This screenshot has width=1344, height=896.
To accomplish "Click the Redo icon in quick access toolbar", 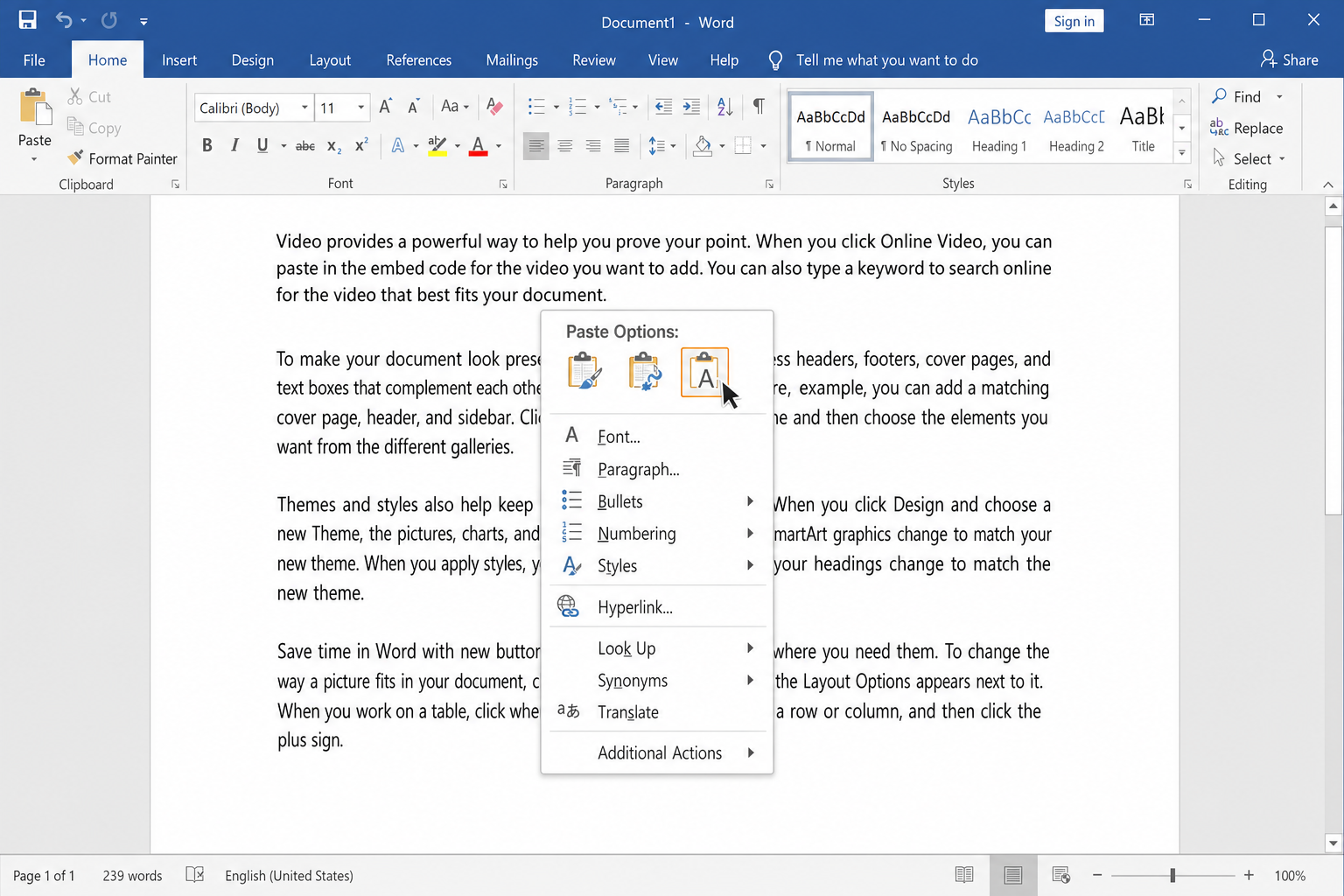I will 109,20.
